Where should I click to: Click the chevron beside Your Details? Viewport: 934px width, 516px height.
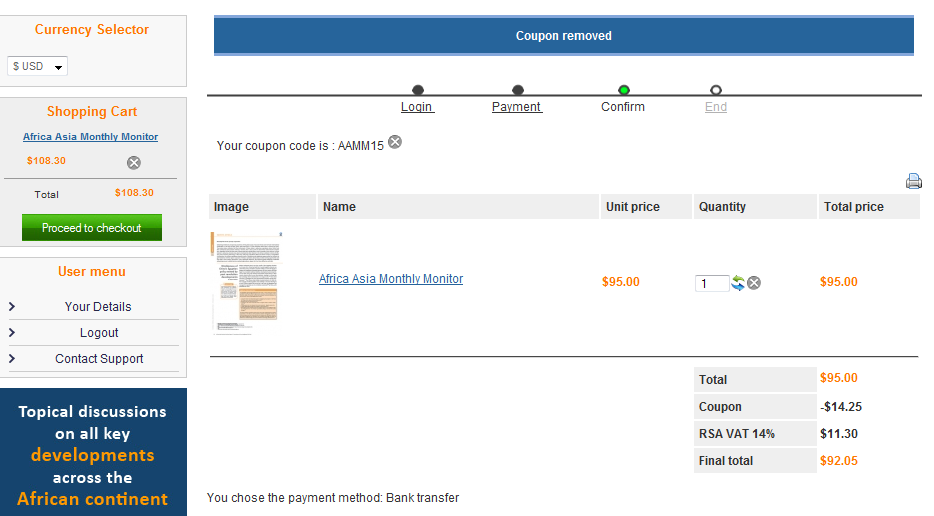12,307
